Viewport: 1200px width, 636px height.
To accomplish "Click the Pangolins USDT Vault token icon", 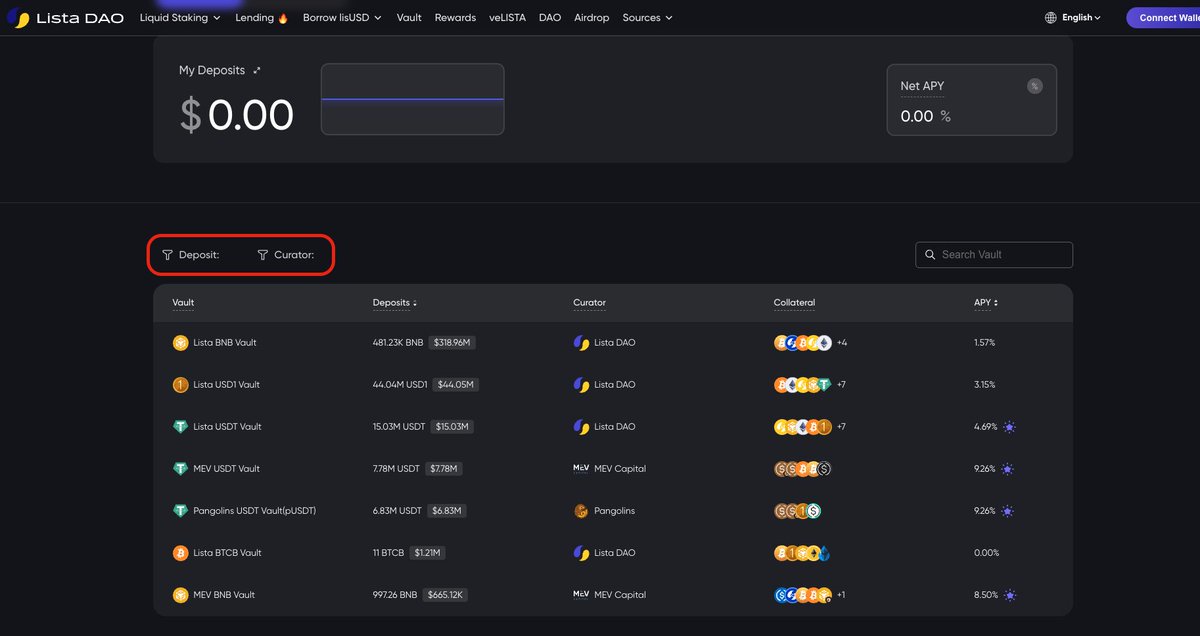I will click(181, 511).
